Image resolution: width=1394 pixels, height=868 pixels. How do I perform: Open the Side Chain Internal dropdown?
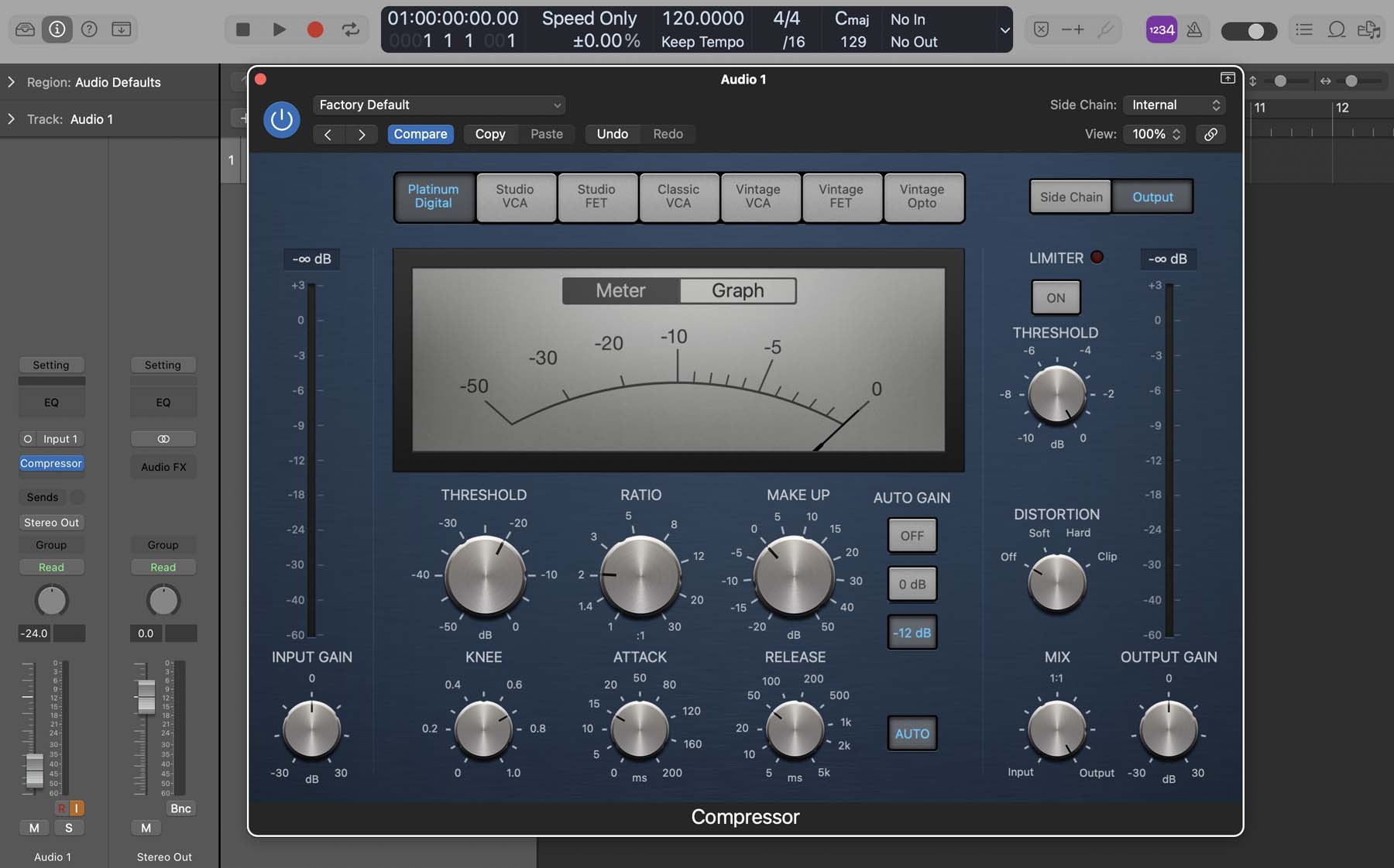(x=1174, y=105)
